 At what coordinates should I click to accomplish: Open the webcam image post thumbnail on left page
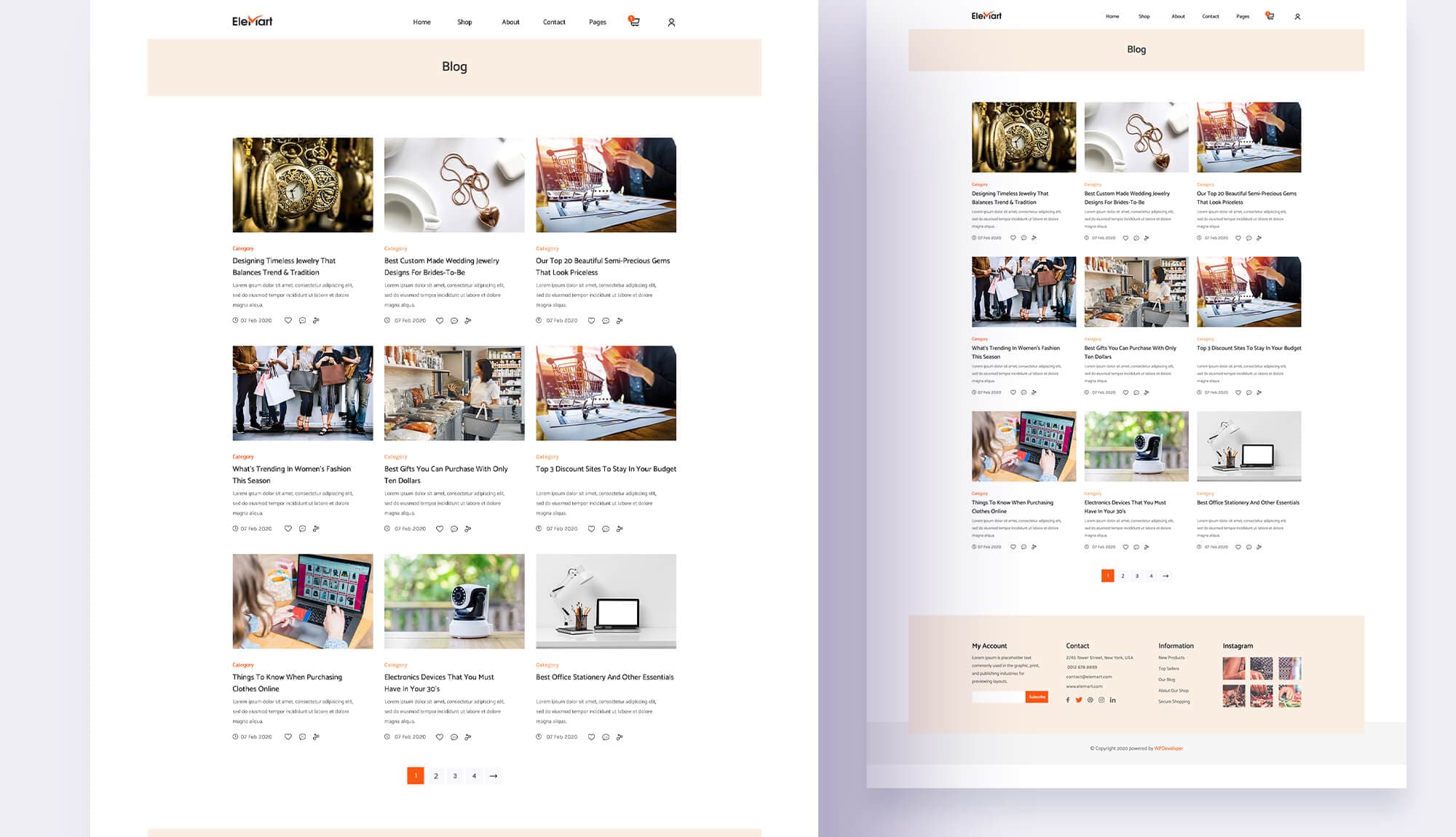pyautogui.click(x=454, y=601)
